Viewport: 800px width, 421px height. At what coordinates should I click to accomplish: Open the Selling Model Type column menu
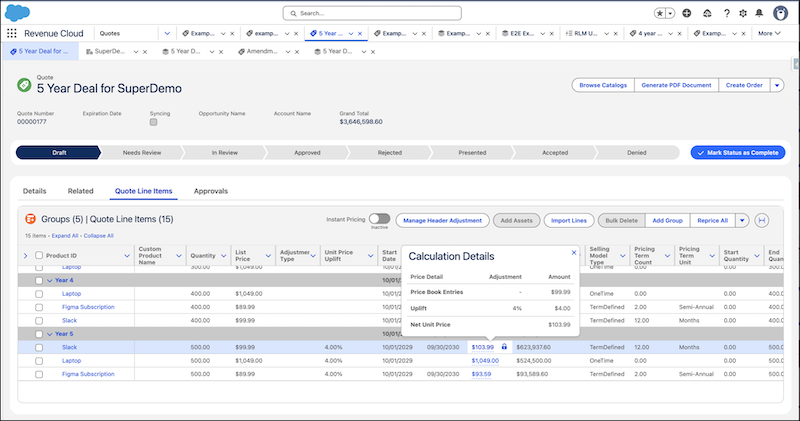pos(622,256)
